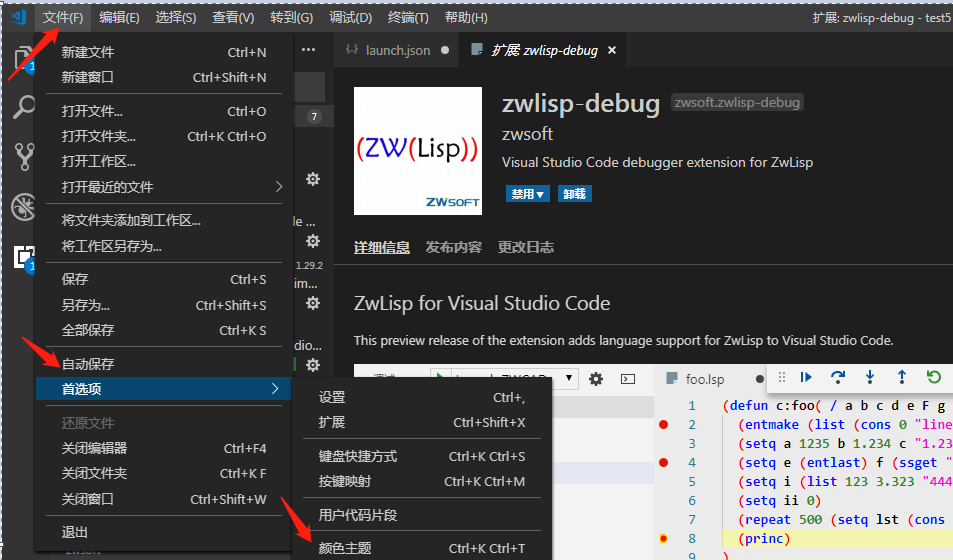Click the foo.lsp tab in preview
Screen dimensions: 953x560
coord(704,379)
